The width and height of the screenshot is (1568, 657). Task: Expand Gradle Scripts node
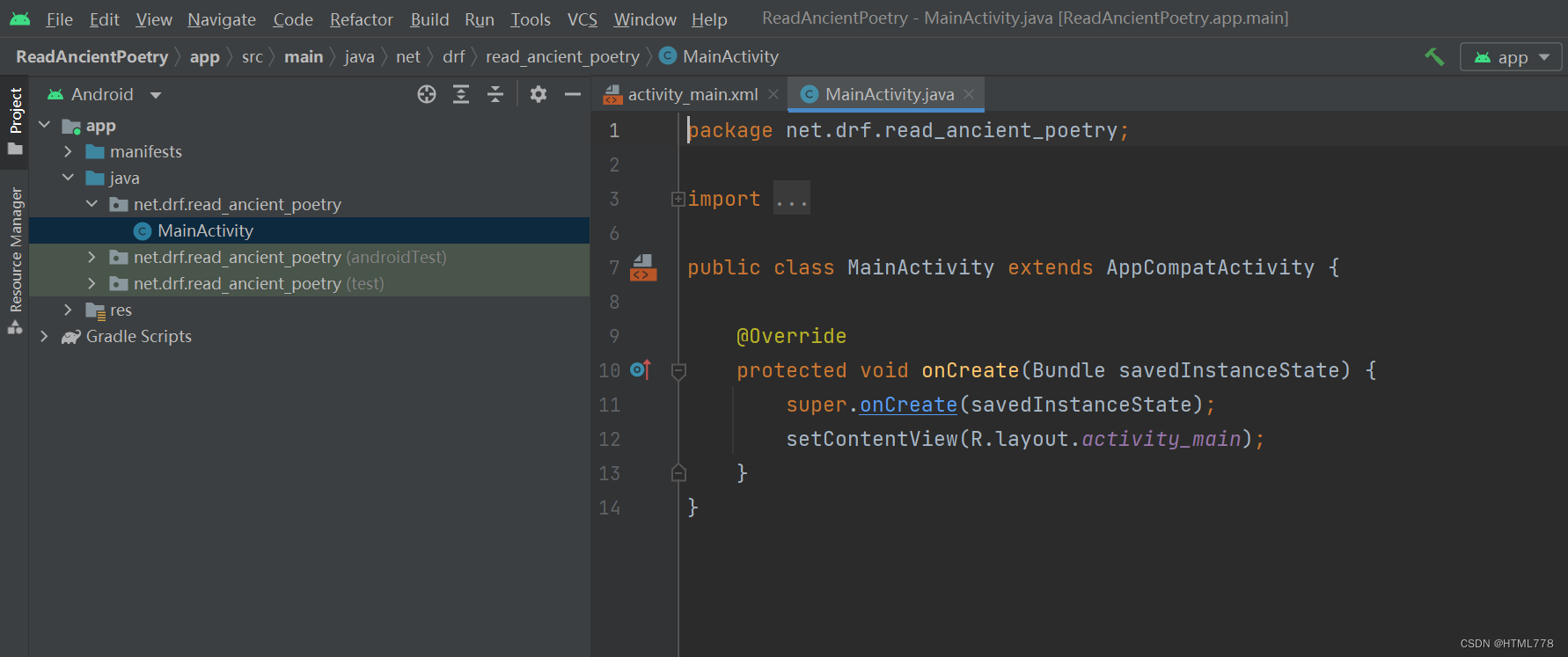click(45, 336)
